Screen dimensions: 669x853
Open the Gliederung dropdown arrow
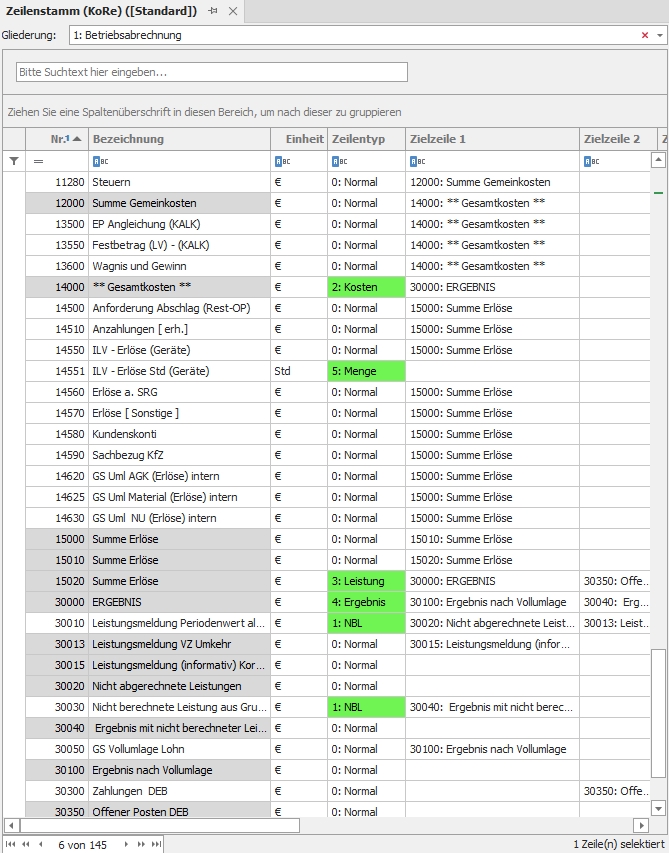click(659, 35)
